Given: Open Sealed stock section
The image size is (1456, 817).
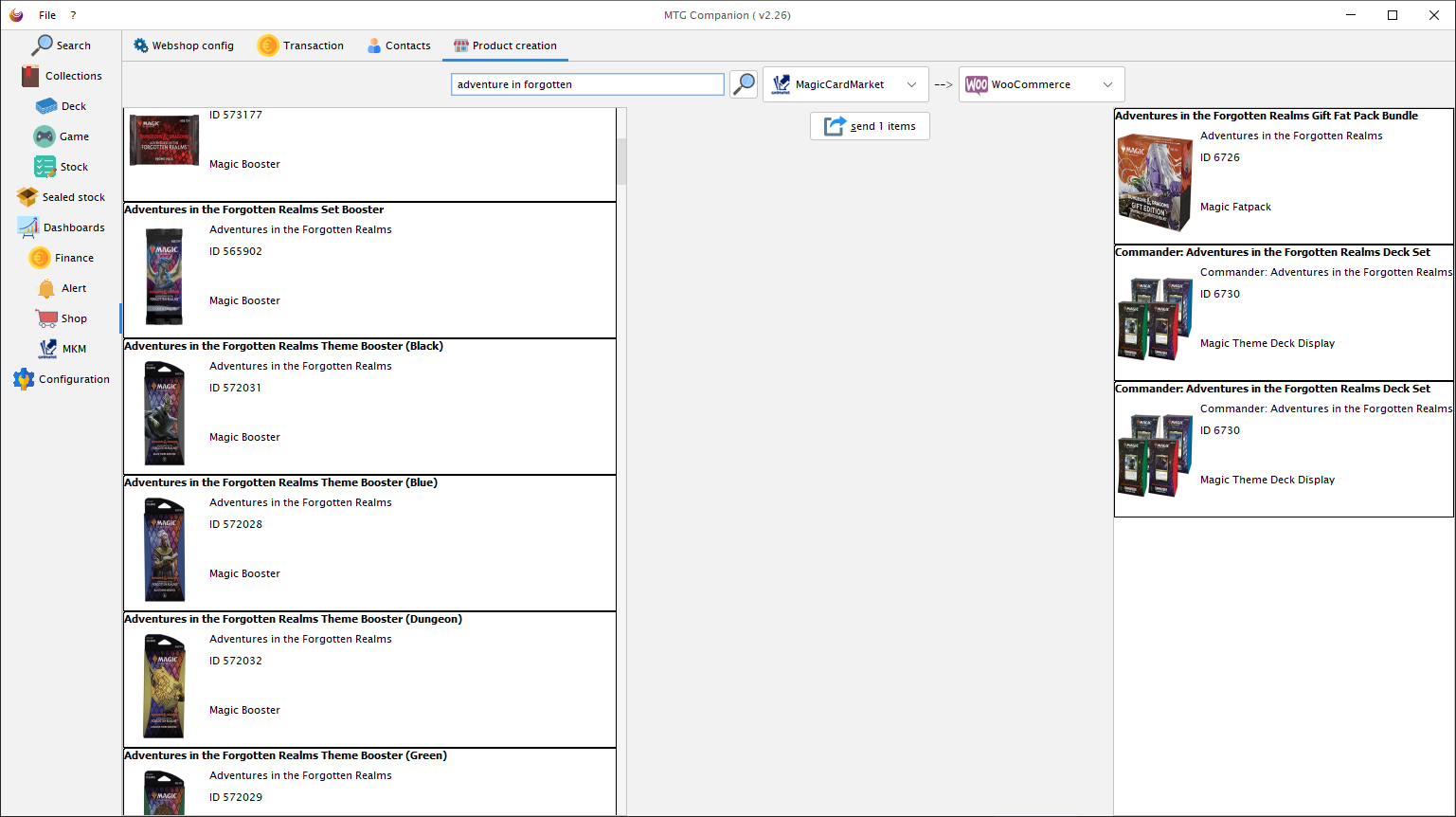Looking at the screenshot, I should pos(61,197).
